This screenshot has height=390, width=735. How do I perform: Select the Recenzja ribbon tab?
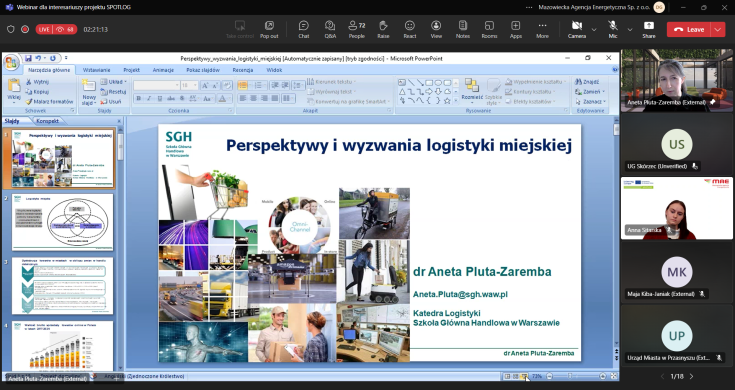click(x=243, y=70)
